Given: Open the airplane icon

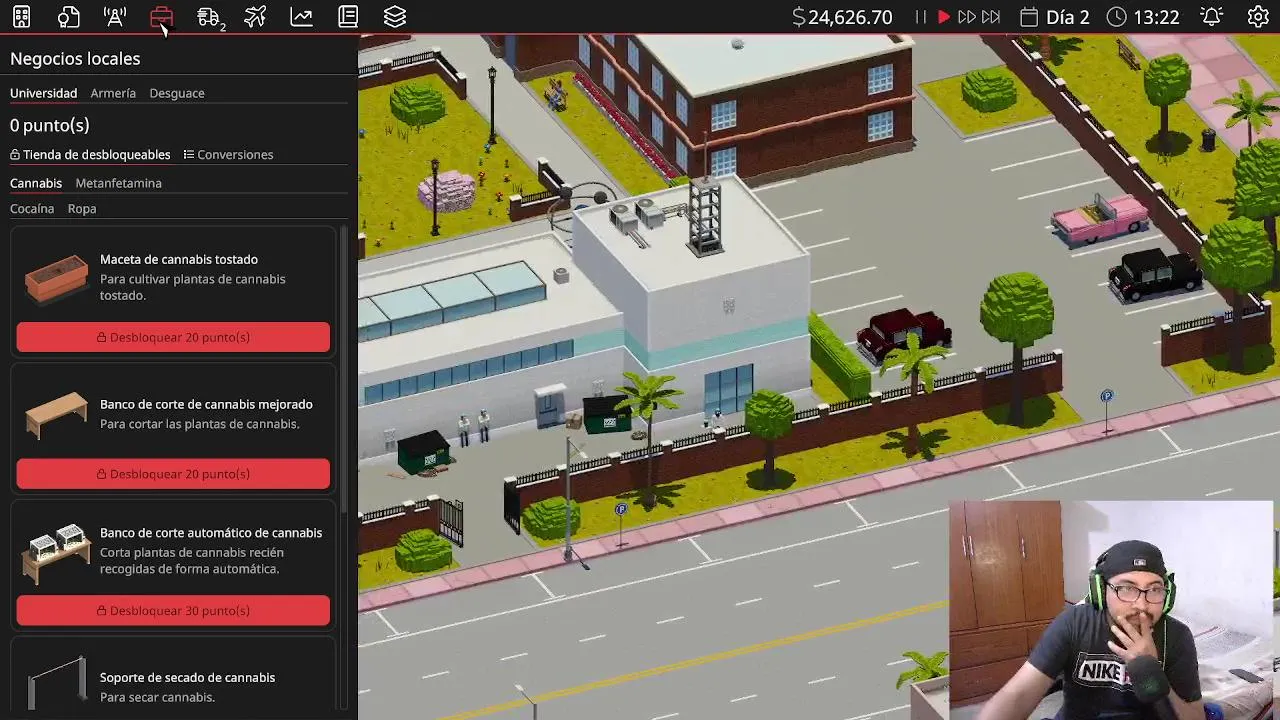Looking at the screenshot, I should [x=255, y=17].
